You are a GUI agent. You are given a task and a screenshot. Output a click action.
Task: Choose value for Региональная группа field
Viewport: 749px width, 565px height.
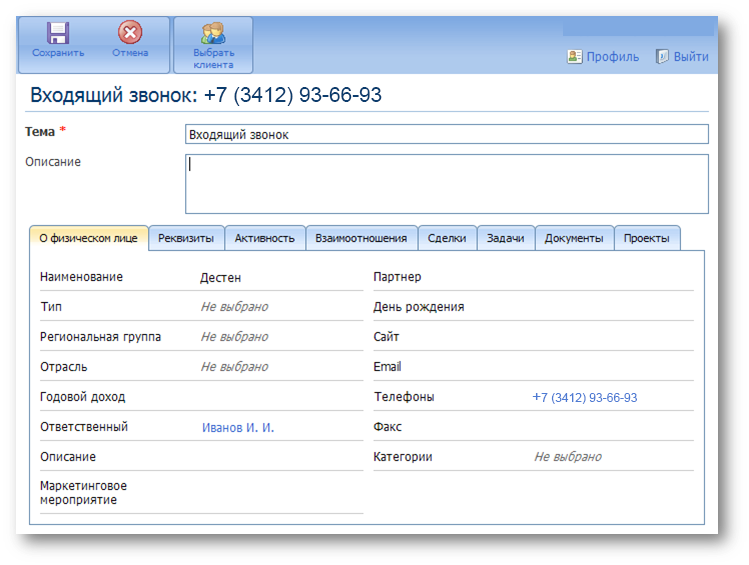click(x=235, y=337)
